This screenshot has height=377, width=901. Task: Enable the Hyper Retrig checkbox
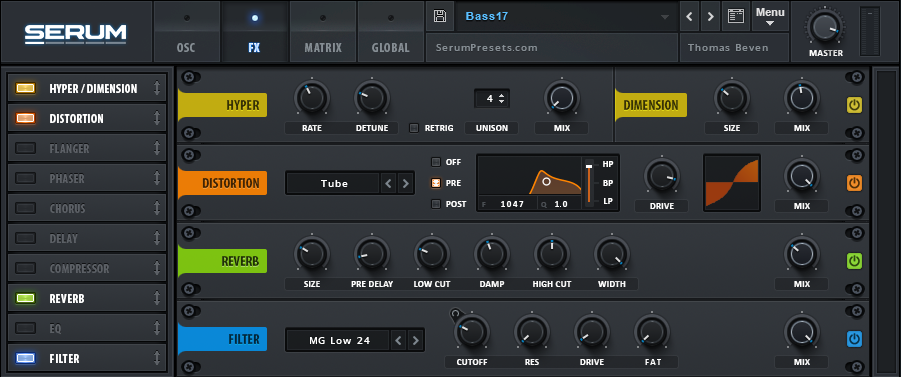coord(414,128)
